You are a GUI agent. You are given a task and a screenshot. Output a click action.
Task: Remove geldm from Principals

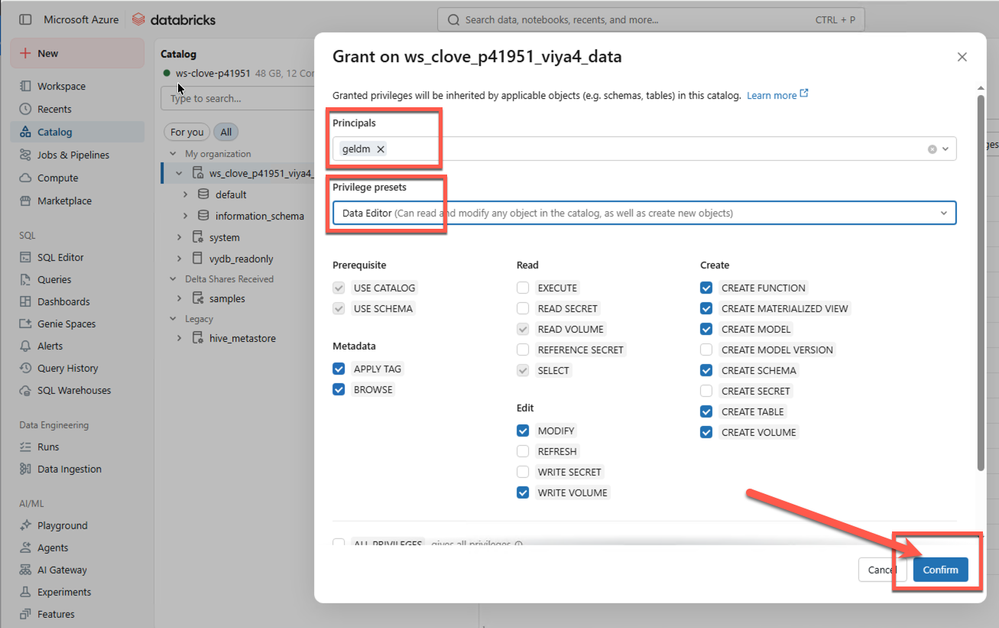[380, 149]
